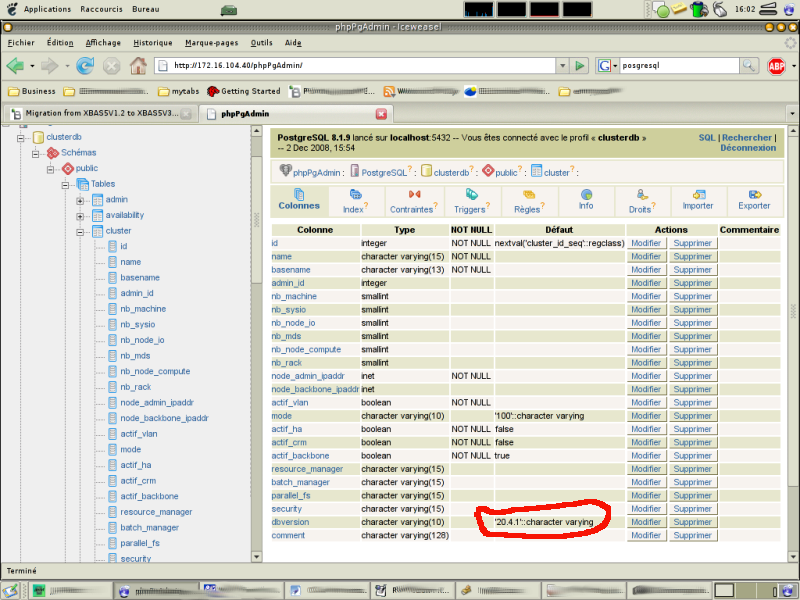This screenshot has height=600, width=800.
Task: Click the browser Reload button
Action: pyautogui.click(x=85, y=66)
